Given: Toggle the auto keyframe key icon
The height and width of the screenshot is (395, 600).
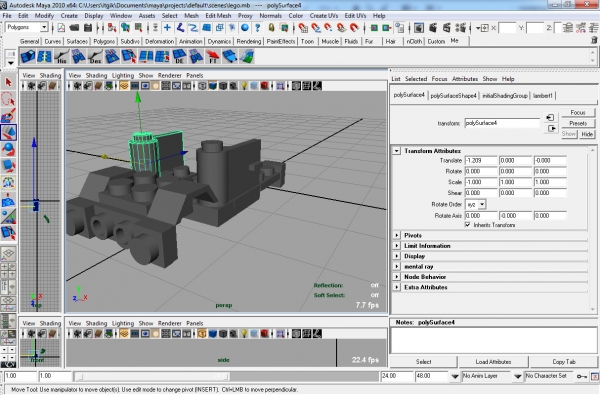Looking at the screenshot, I should pyautogui.click(x=582, y=376).
